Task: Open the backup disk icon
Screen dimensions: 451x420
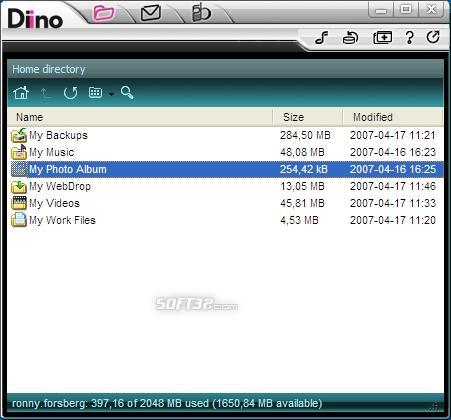Action: coord(350,38)
